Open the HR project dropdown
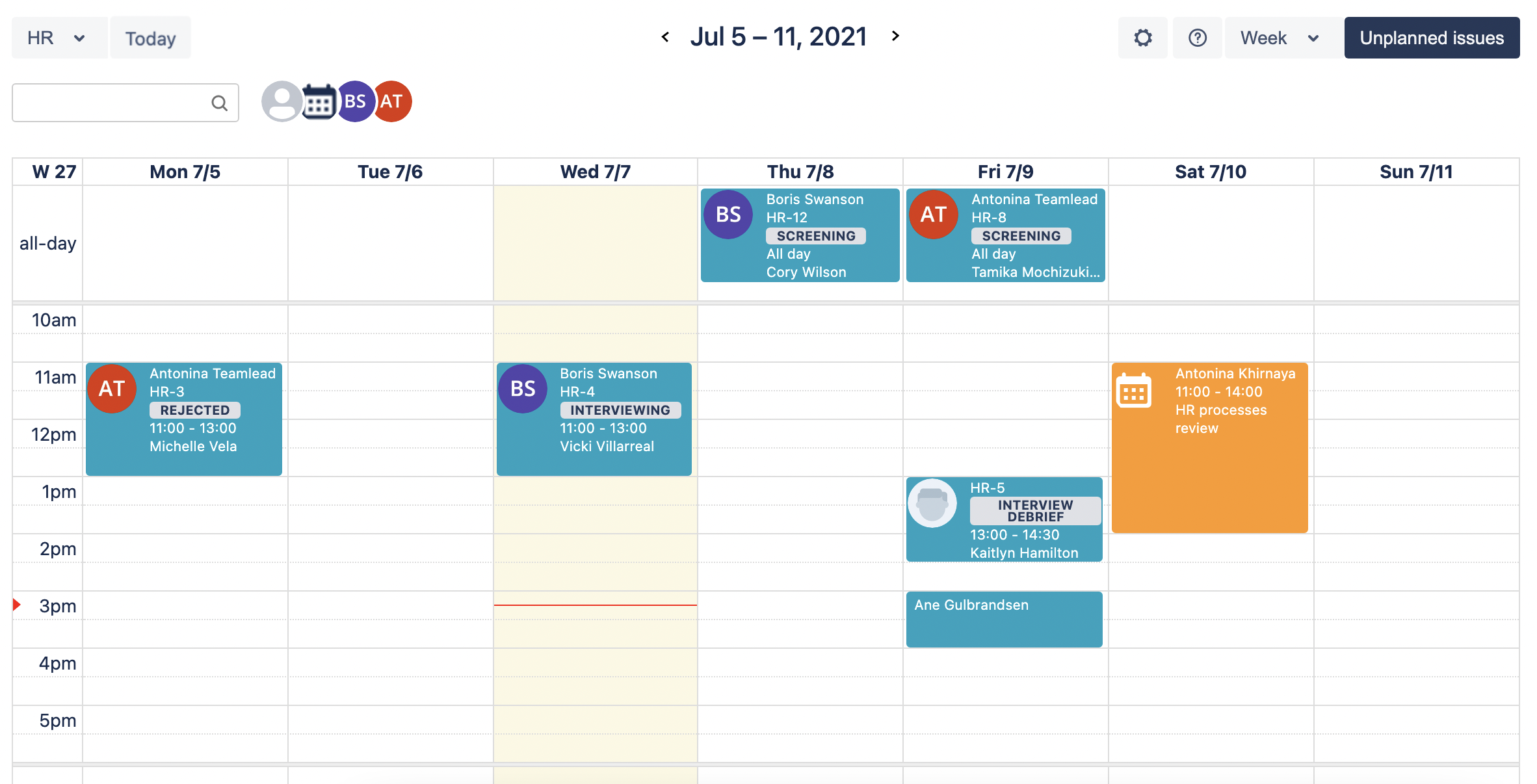 pyautogui.click(x=57, y=38)
